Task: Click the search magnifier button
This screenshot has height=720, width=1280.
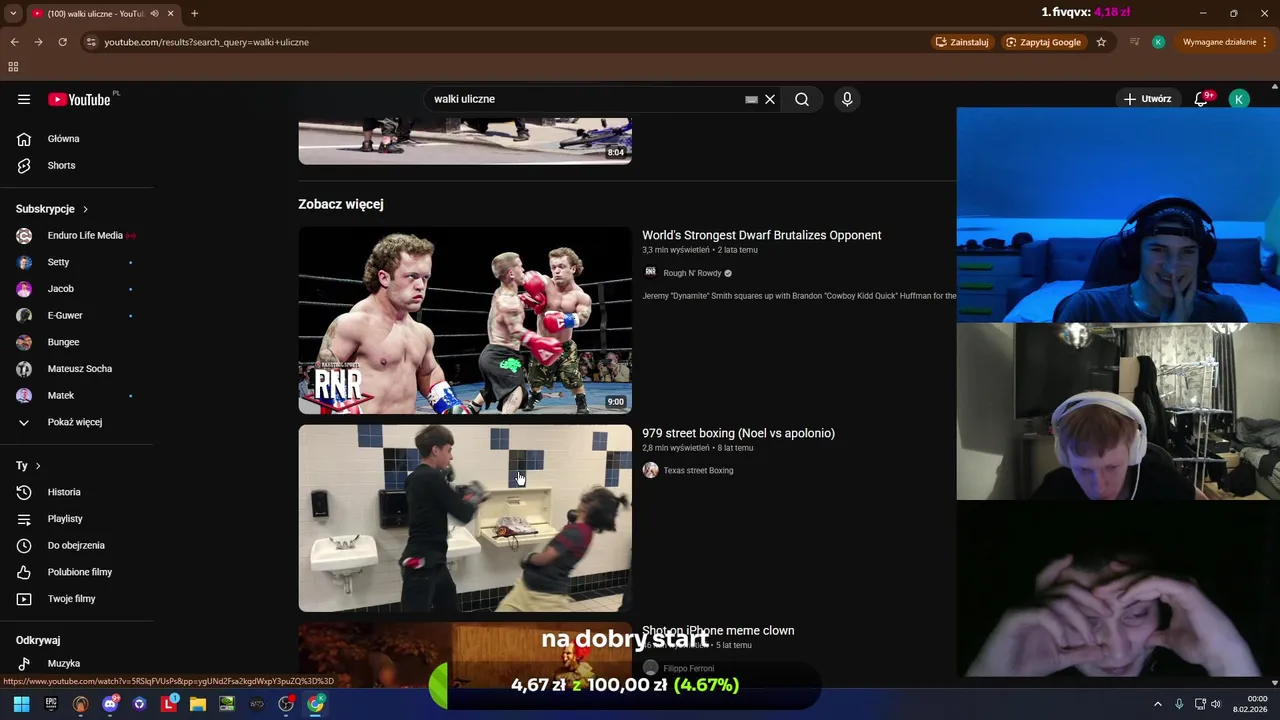Action: pyautogui.click(x=802, y=99)
